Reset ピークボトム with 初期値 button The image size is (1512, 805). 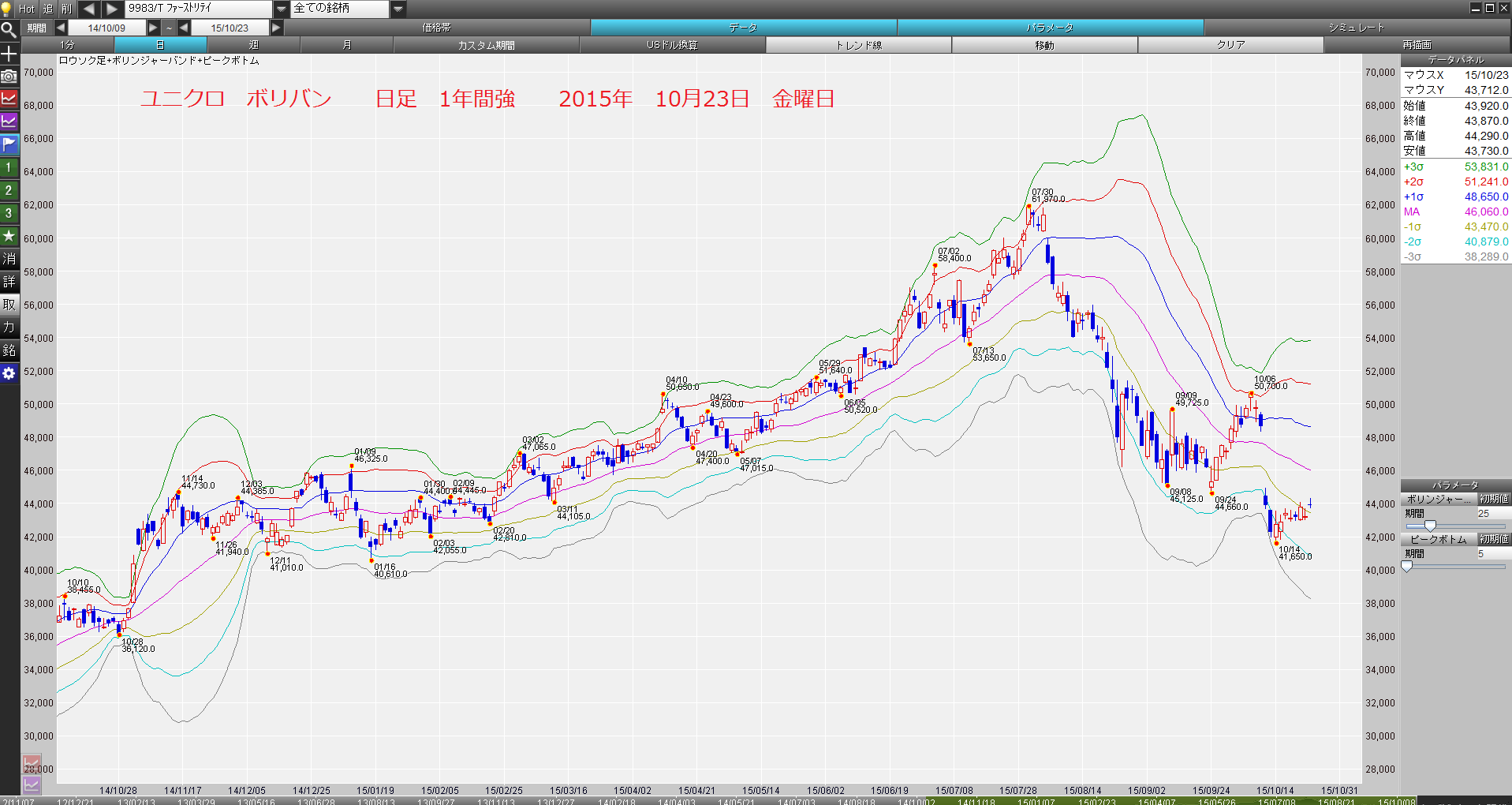coord(1494,539)
